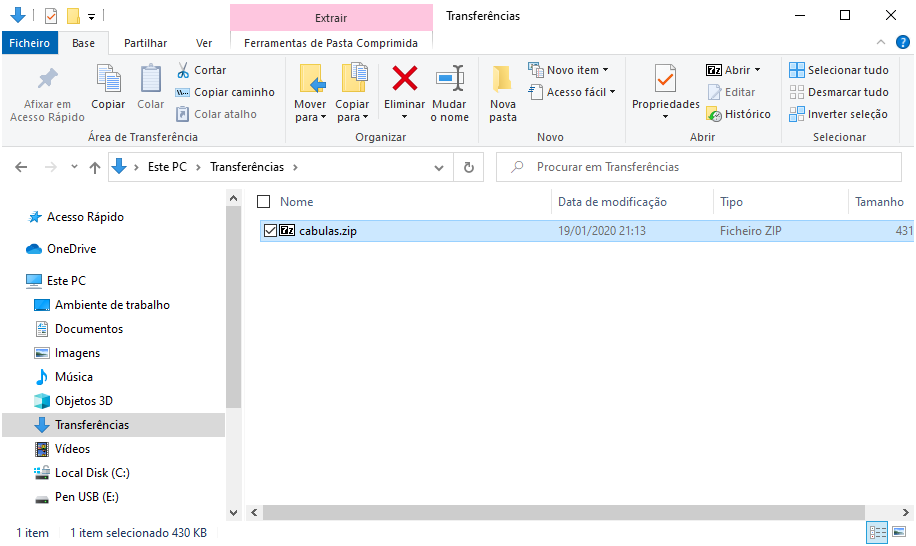The height and width of the screenshot is (546, 916).
Task: Collapse the ribbon with the chevron
Action: click(881, 42)
